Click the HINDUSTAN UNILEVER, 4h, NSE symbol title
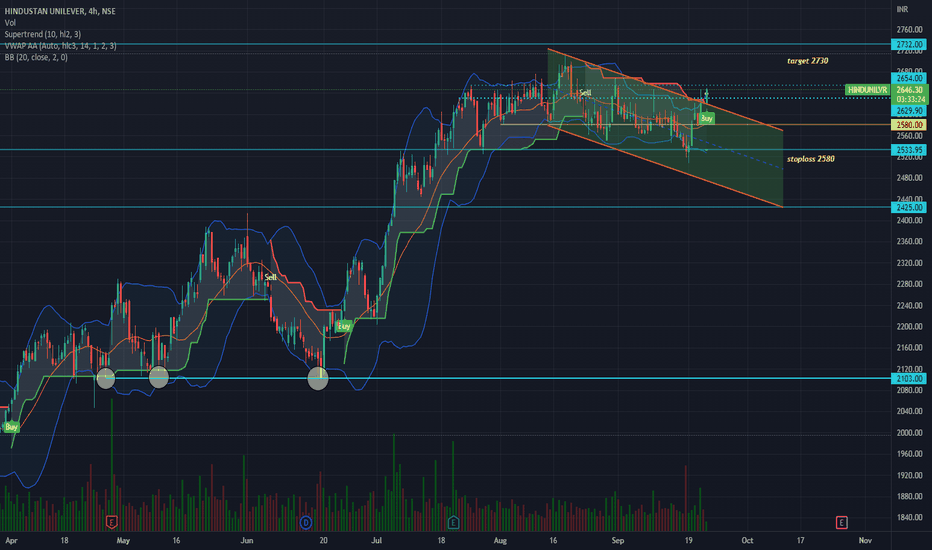 [x=60, y=11]
